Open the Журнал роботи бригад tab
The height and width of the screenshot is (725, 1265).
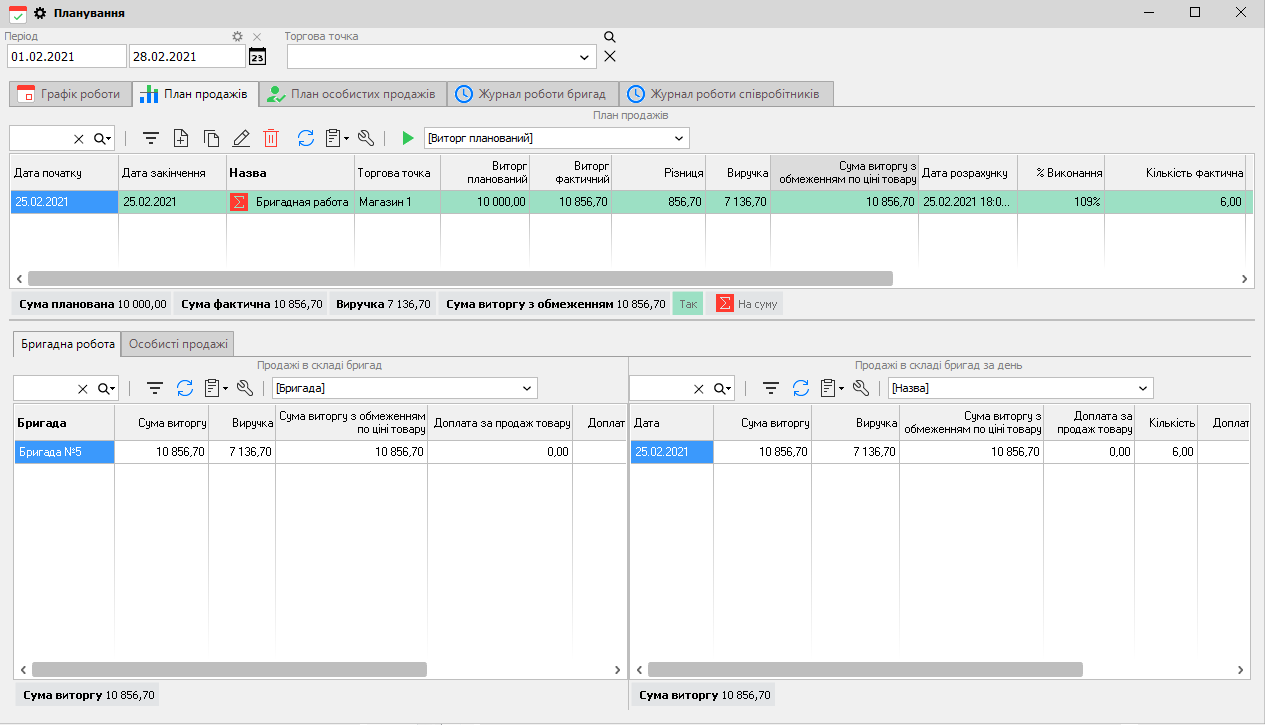(531, 94)
